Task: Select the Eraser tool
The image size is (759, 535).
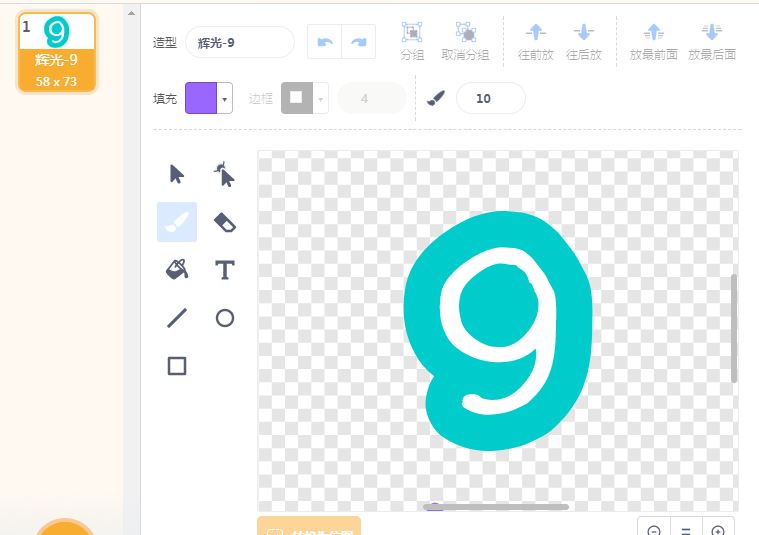Action: 225,222
